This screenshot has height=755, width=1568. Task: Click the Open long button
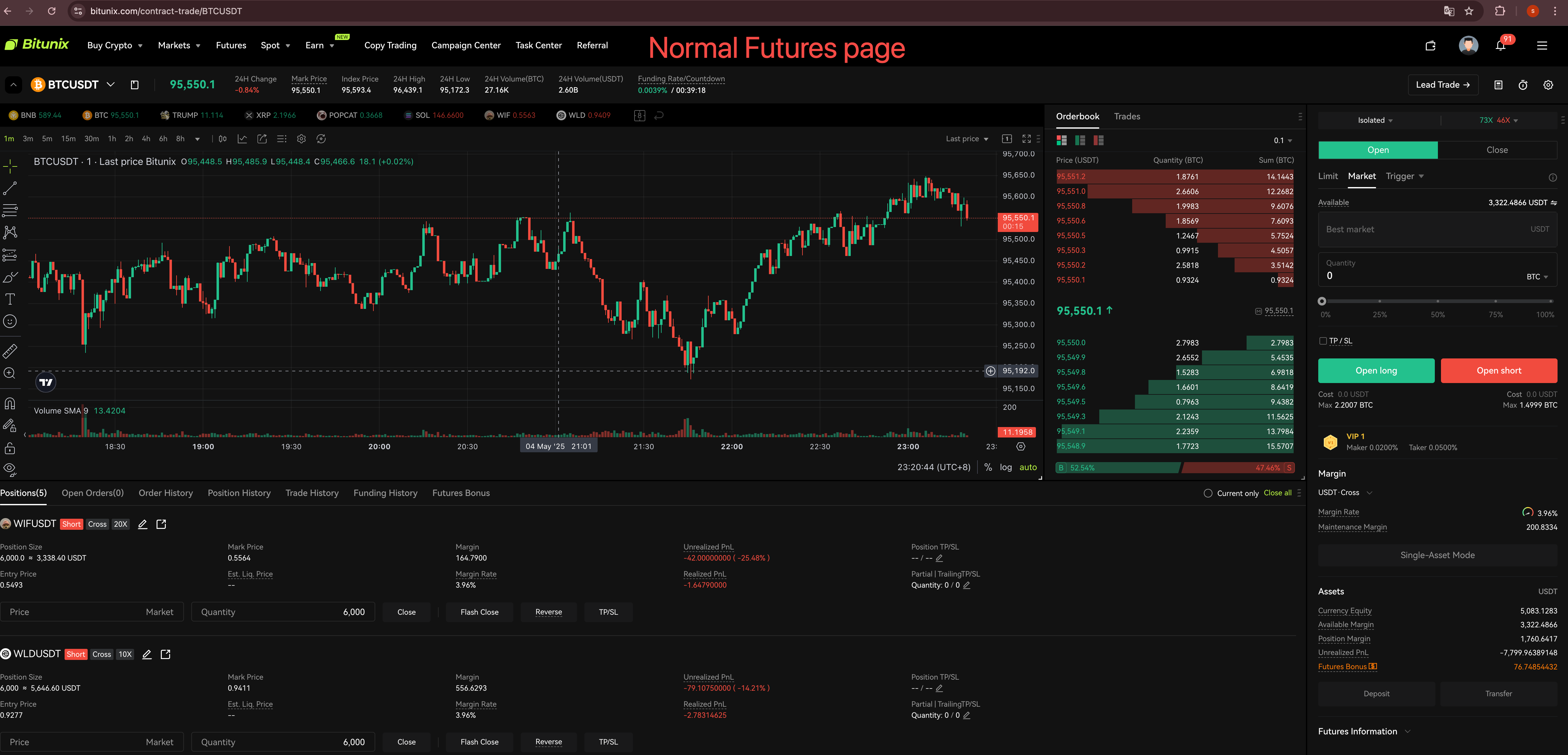coord(1376,371)
